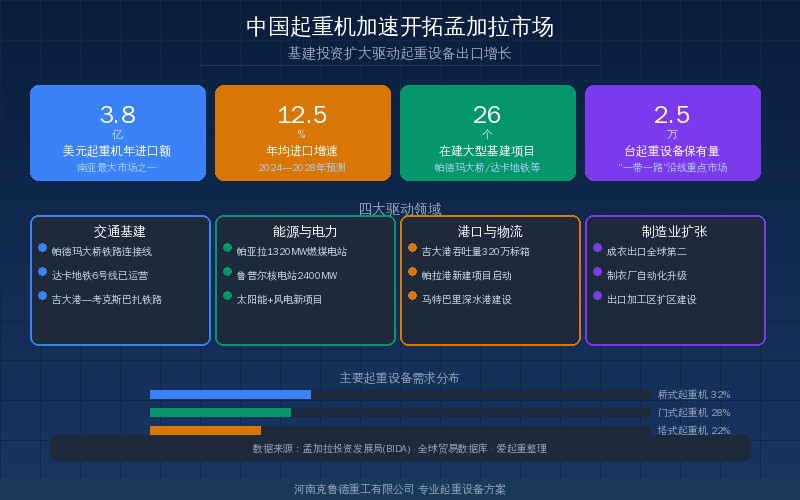The width and height of the screenshot is (800, 500).
Task: Click the chart heading 主要起重设备需求分布
Action: click(x=399, y=378)
